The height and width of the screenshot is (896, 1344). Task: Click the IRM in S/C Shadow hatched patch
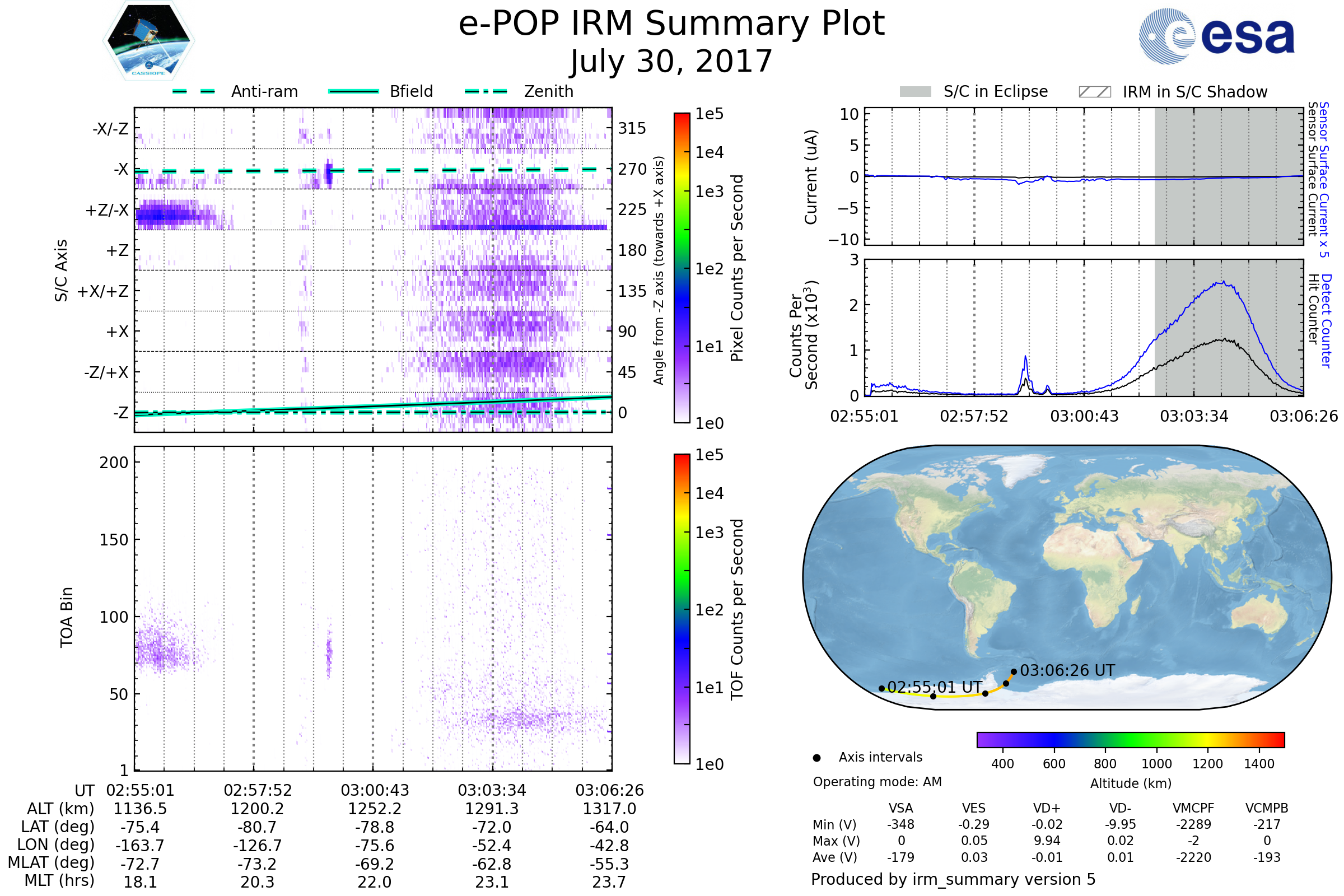click(1094, 92)
